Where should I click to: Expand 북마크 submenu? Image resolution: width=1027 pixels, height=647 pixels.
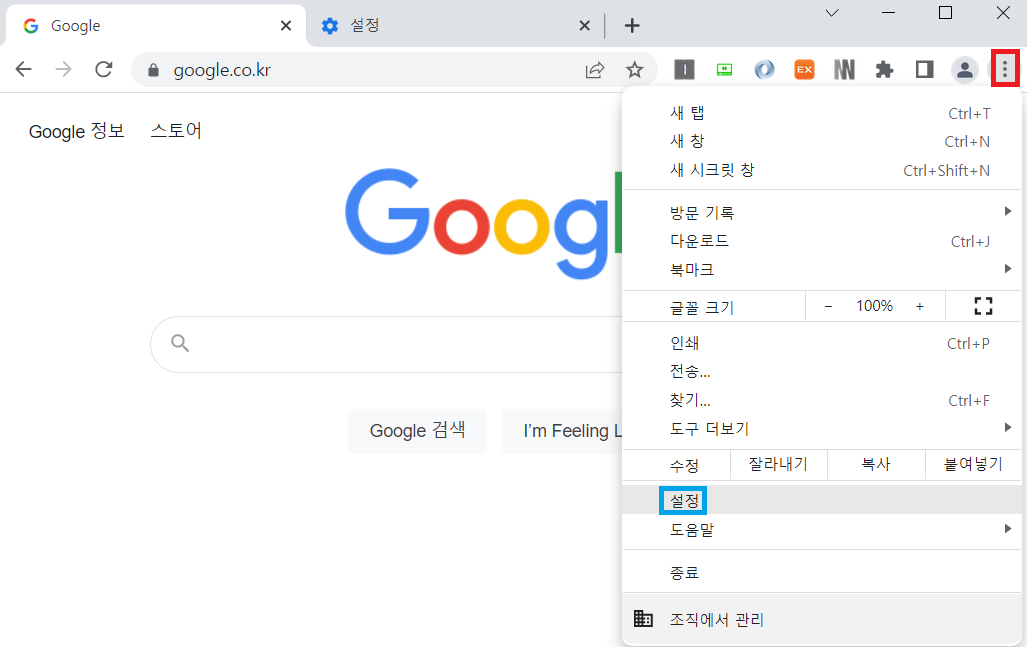click(822, 269)
